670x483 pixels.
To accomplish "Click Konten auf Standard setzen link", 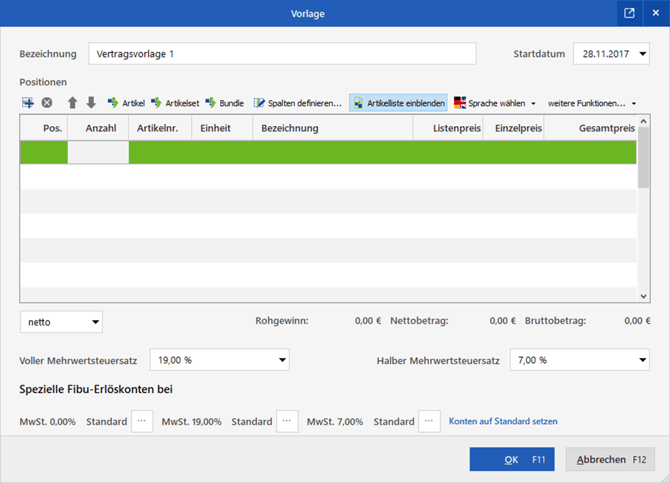I will coord(503,422).
